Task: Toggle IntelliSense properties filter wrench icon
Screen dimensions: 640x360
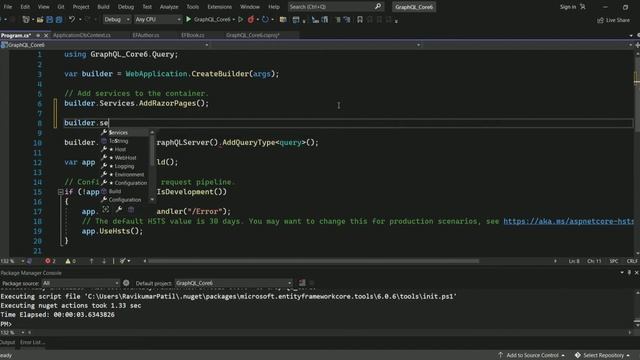Action: click(118, 209)
